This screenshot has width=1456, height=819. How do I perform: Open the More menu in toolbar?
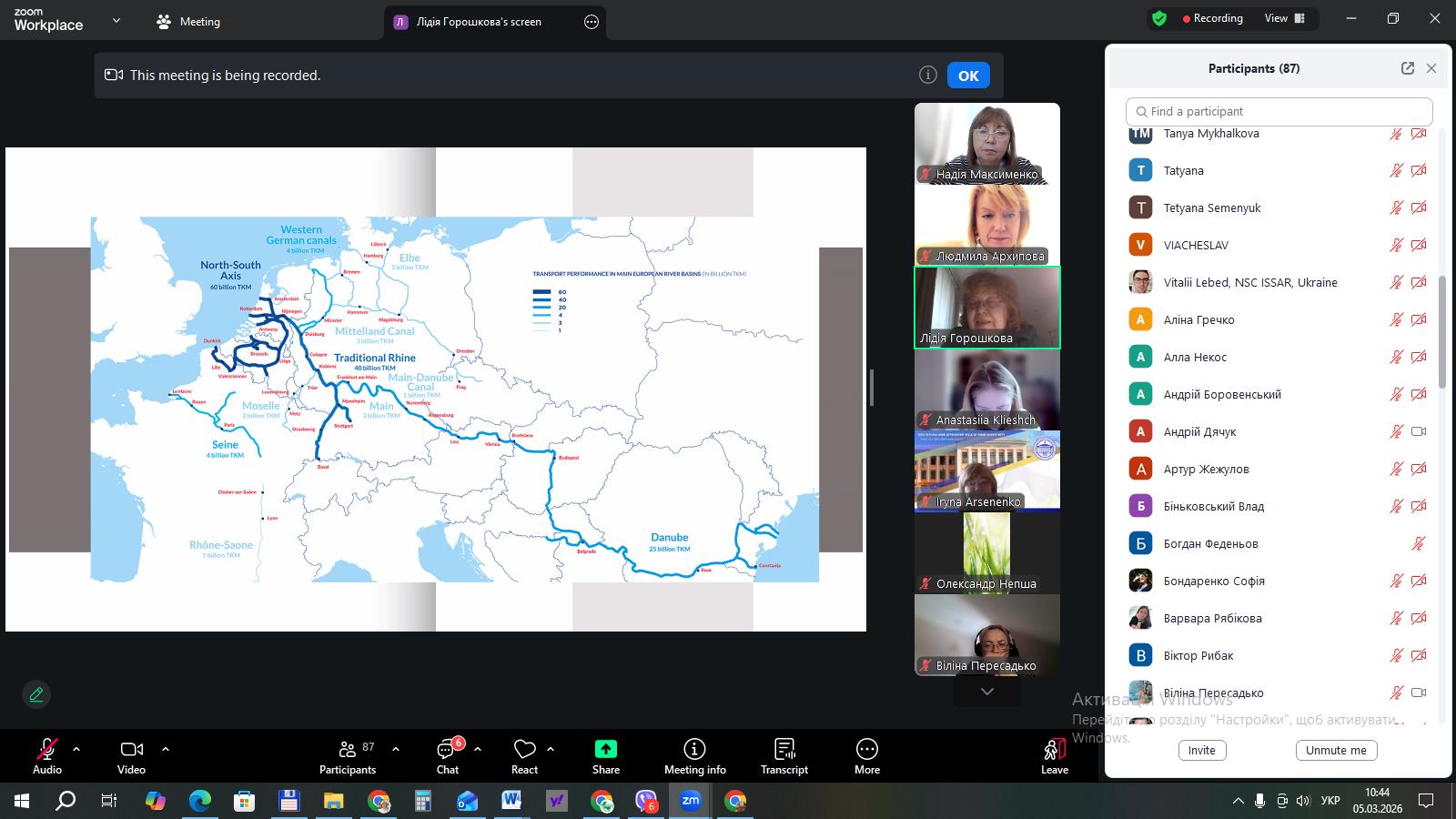coord(866,755)
